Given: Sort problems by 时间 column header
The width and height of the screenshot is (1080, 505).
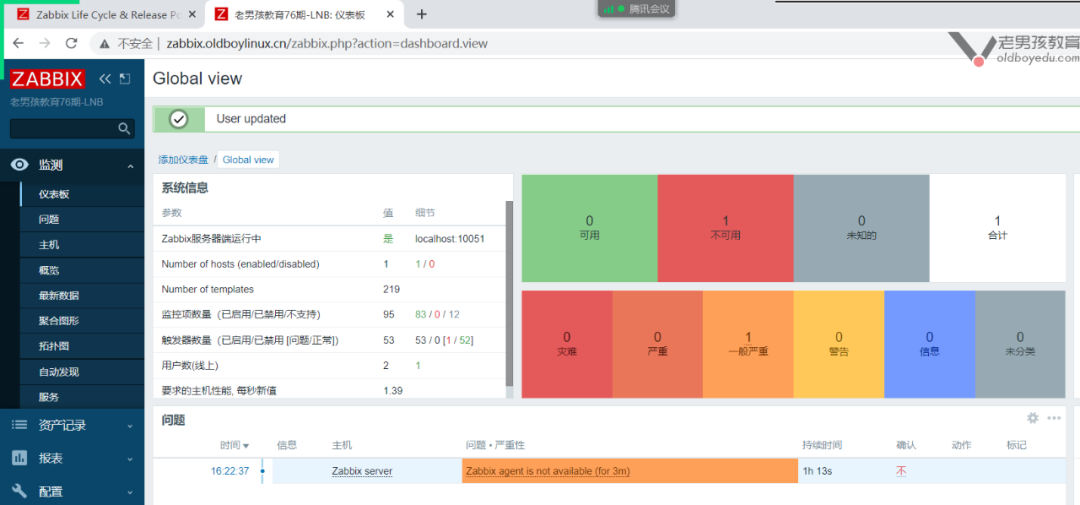Looking at the screenshot, I should point(234,445).
